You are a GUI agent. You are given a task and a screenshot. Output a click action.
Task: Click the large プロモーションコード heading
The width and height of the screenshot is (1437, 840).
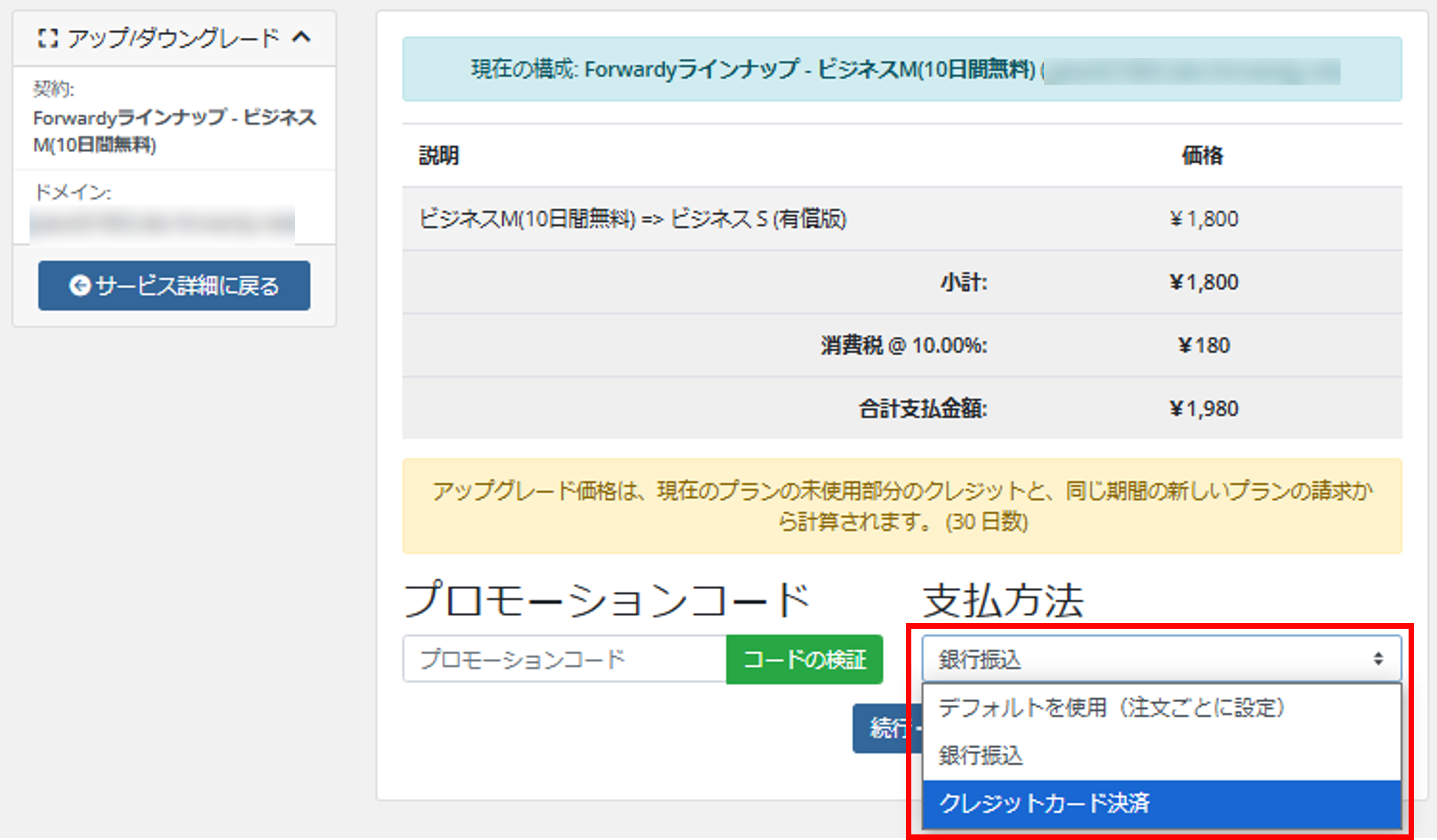coord(606,600)
